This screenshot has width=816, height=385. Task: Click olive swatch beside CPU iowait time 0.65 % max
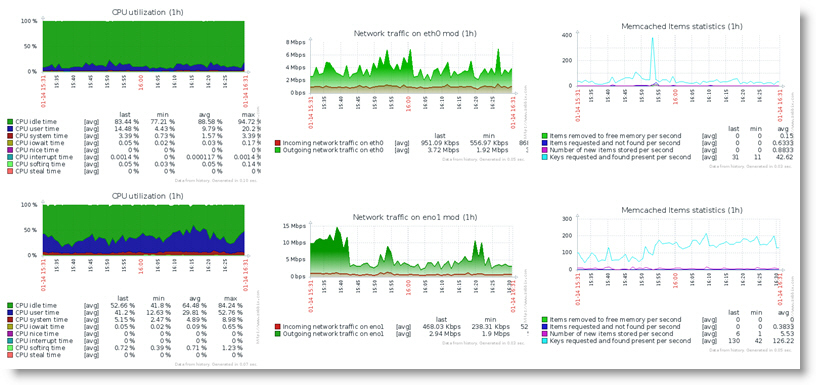point(10,327)
